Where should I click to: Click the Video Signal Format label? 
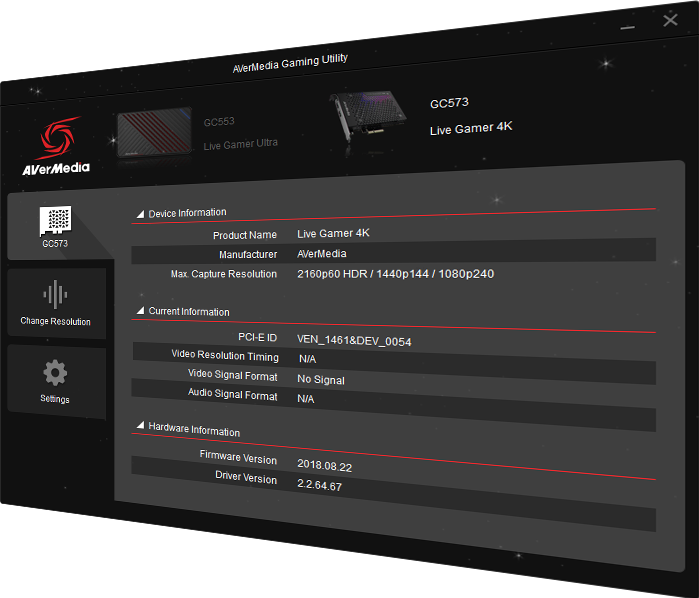pos(233,375)
